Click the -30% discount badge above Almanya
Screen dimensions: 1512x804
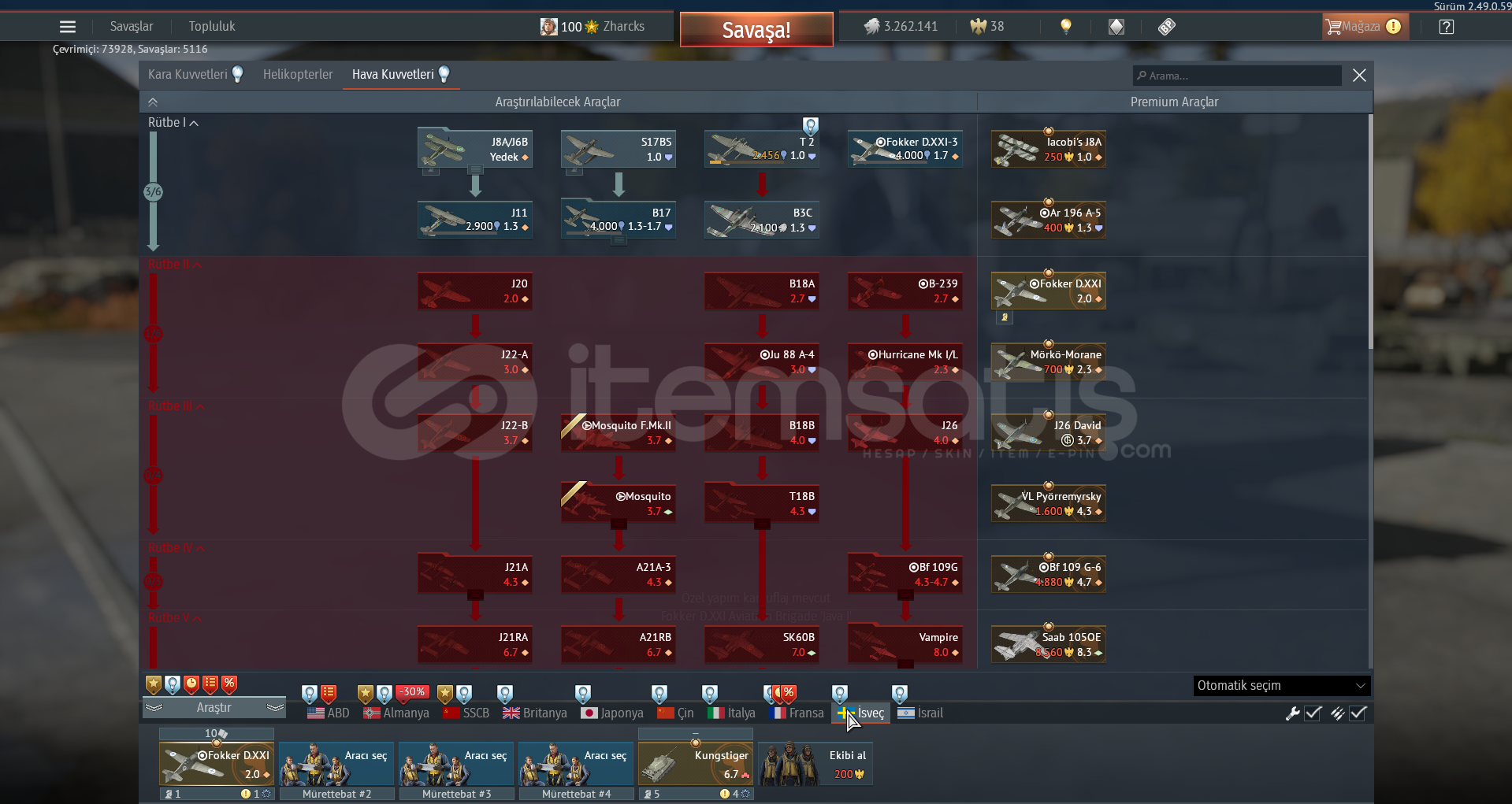click(x=412, y=693)
